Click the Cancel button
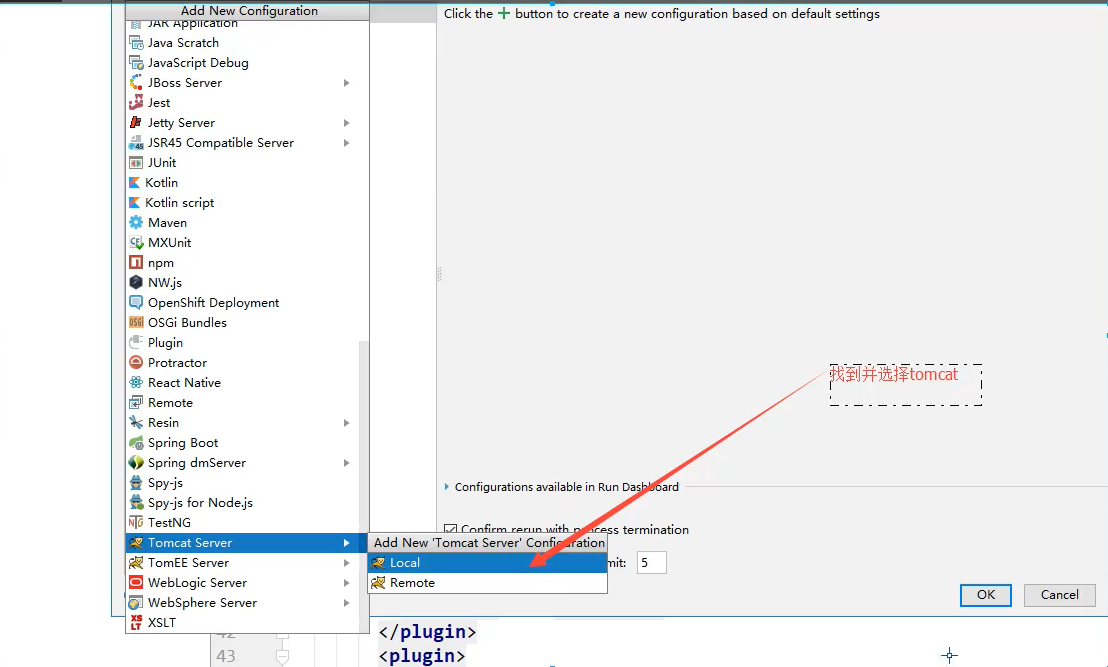Screen dimensions: 1108x667 1059,595
